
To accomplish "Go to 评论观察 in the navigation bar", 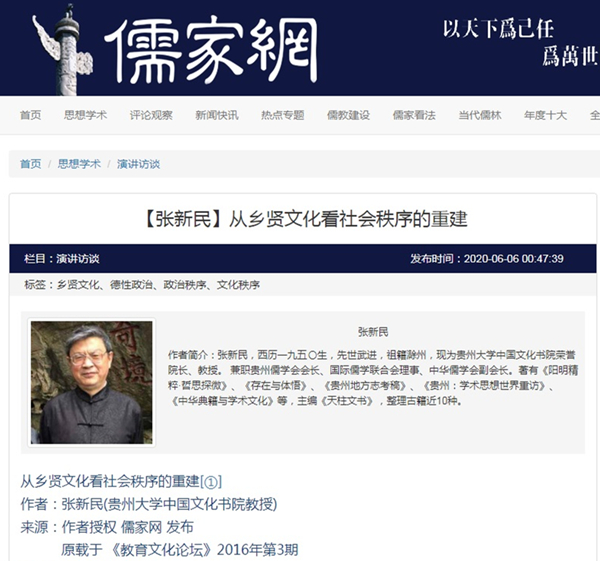I will [x=151, y=115].
